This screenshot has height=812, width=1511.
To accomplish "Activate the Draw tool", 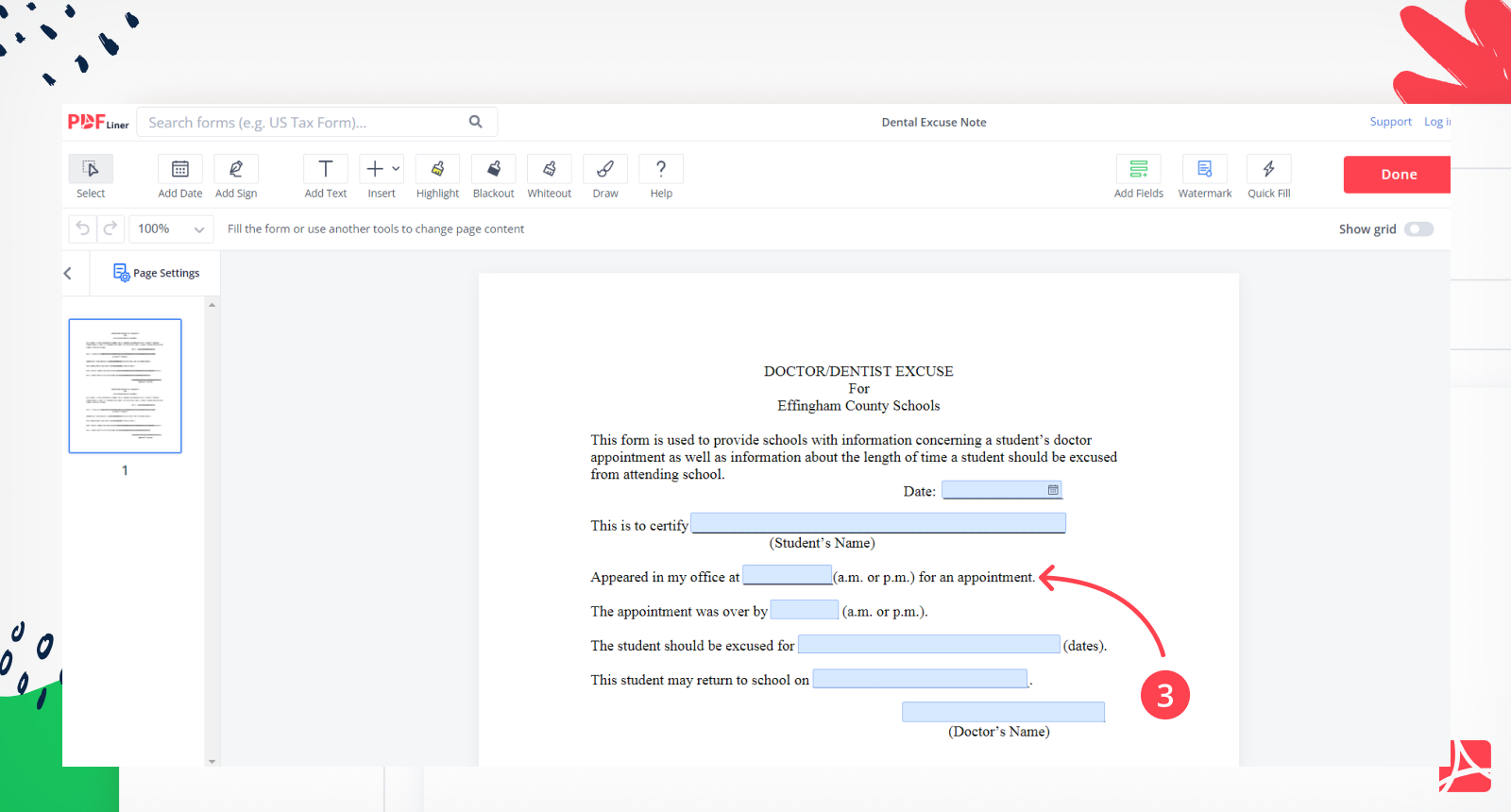I will [605, 177].
